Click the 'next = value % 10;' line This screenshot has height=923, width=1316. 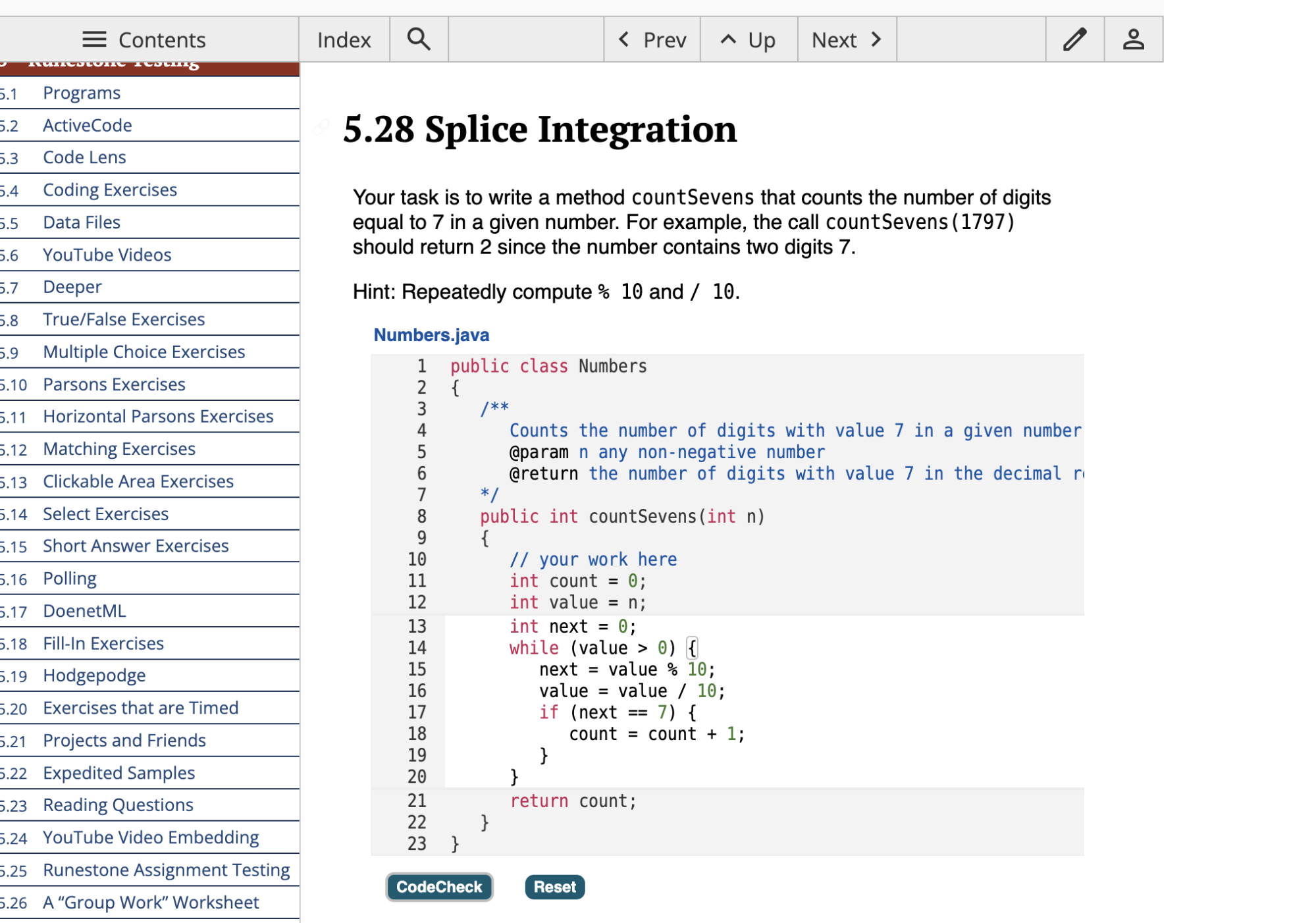627,670
